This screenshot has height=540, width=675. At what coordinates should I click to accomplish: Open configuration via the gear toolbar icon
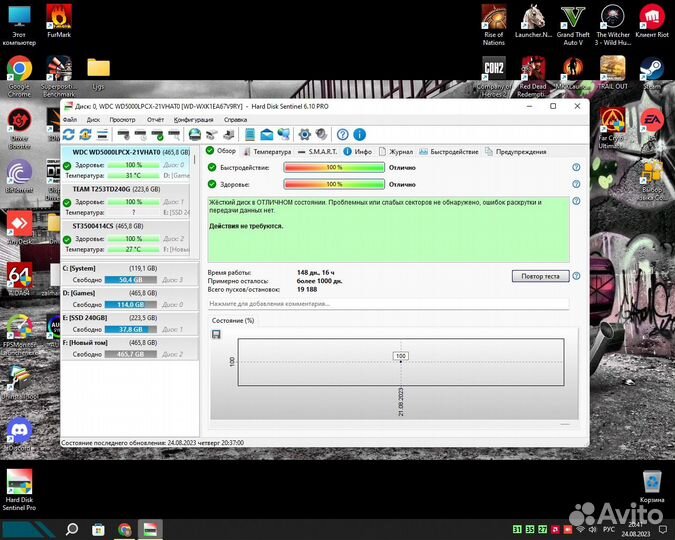(304, 135)
